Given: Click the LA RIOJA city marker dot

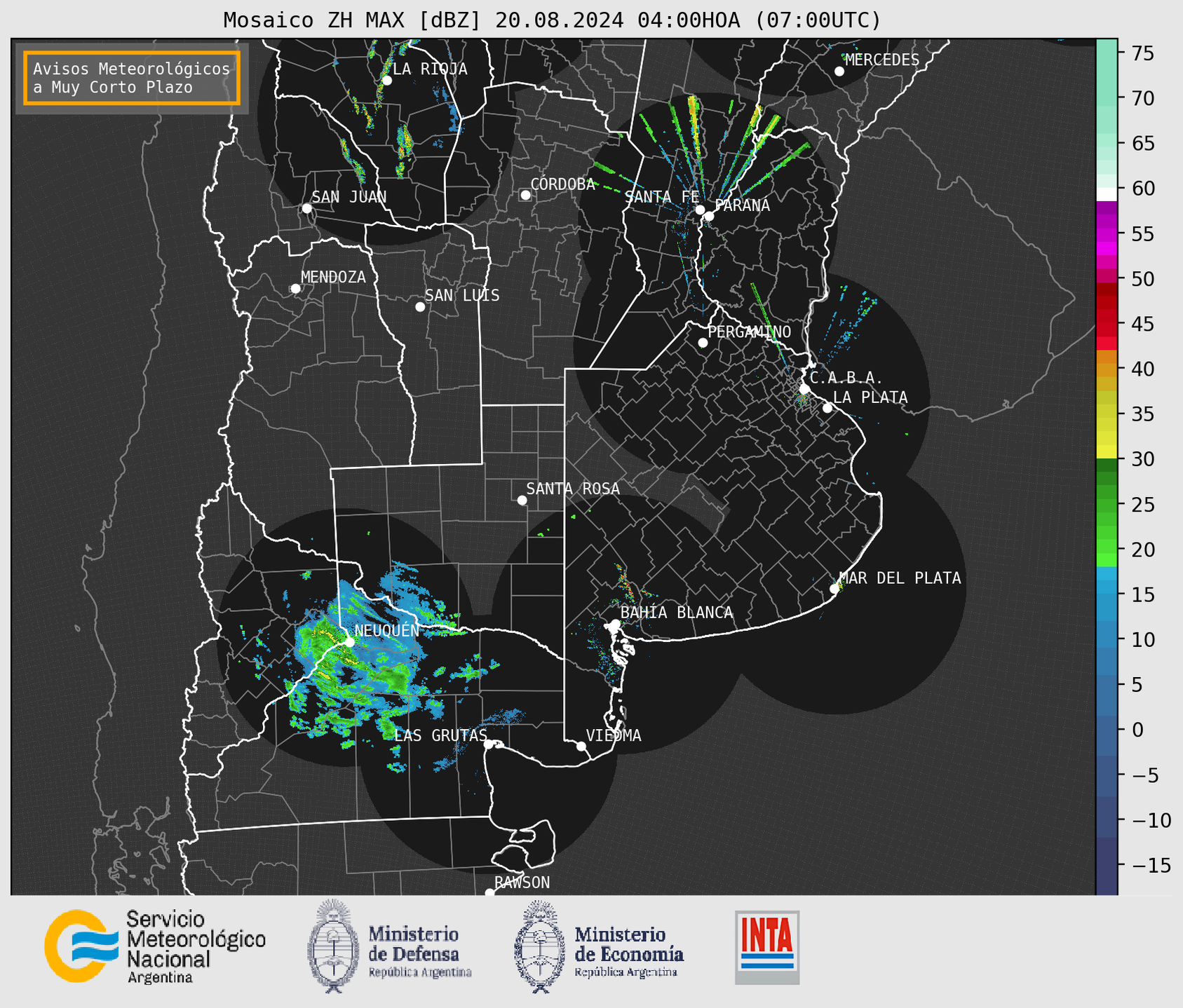Looking at the screenshot, I should click(386, 81).
